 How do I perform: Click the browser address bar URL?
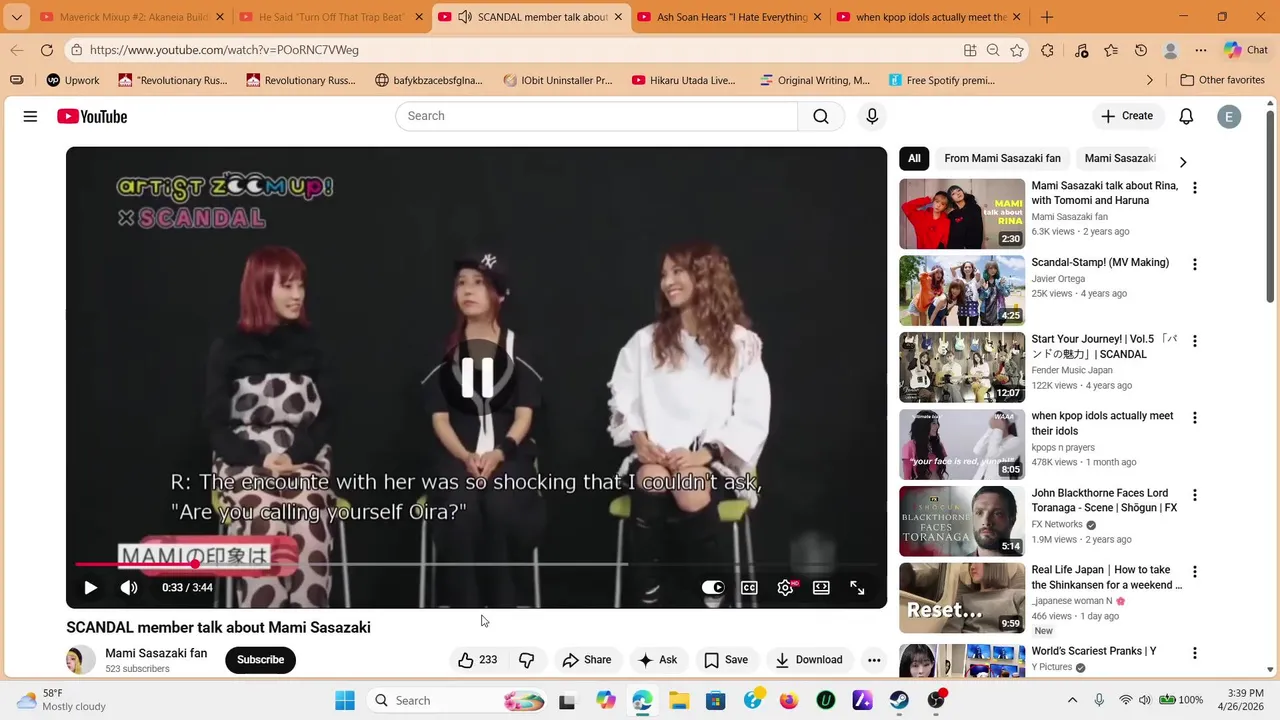point(224,50)
